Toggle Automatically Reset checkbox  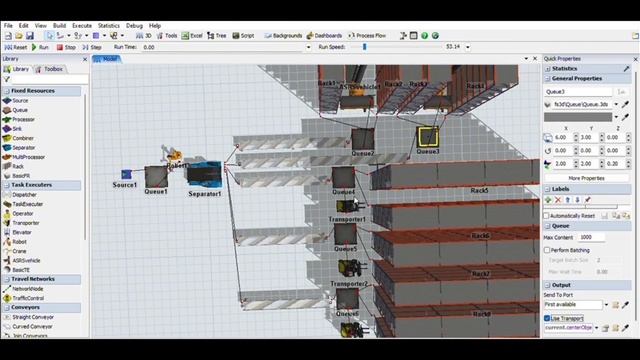(x=547, y=216)
